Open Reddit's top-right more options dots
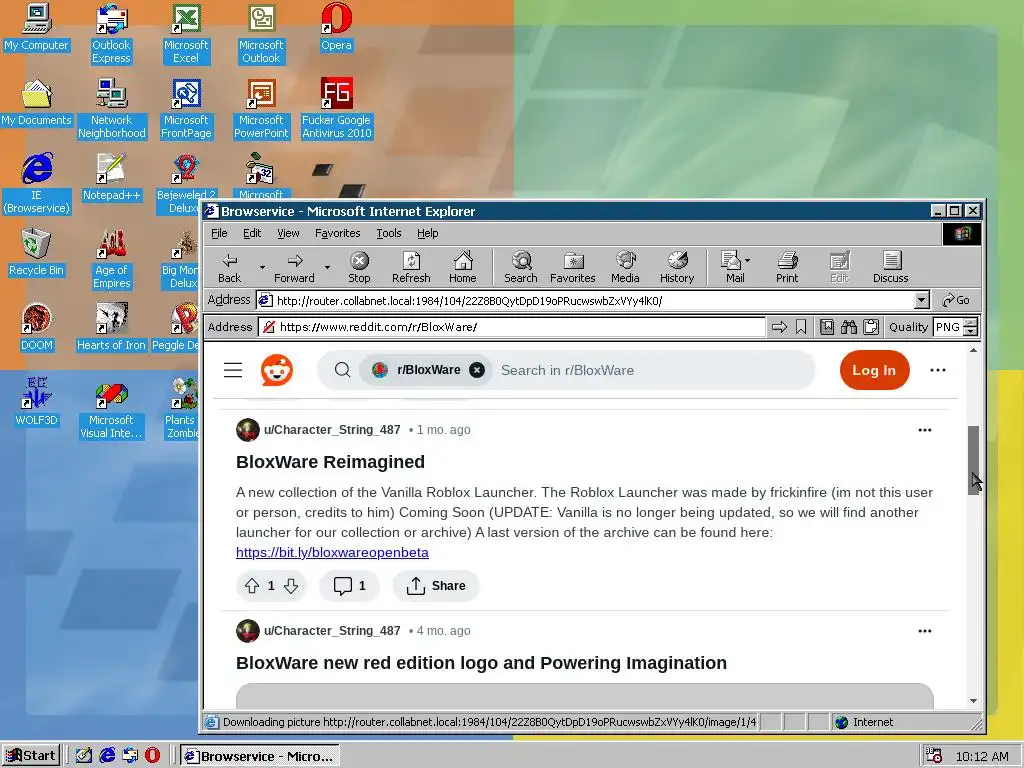Viewport: 1024px width, 768px height. [x=938, y=370]
